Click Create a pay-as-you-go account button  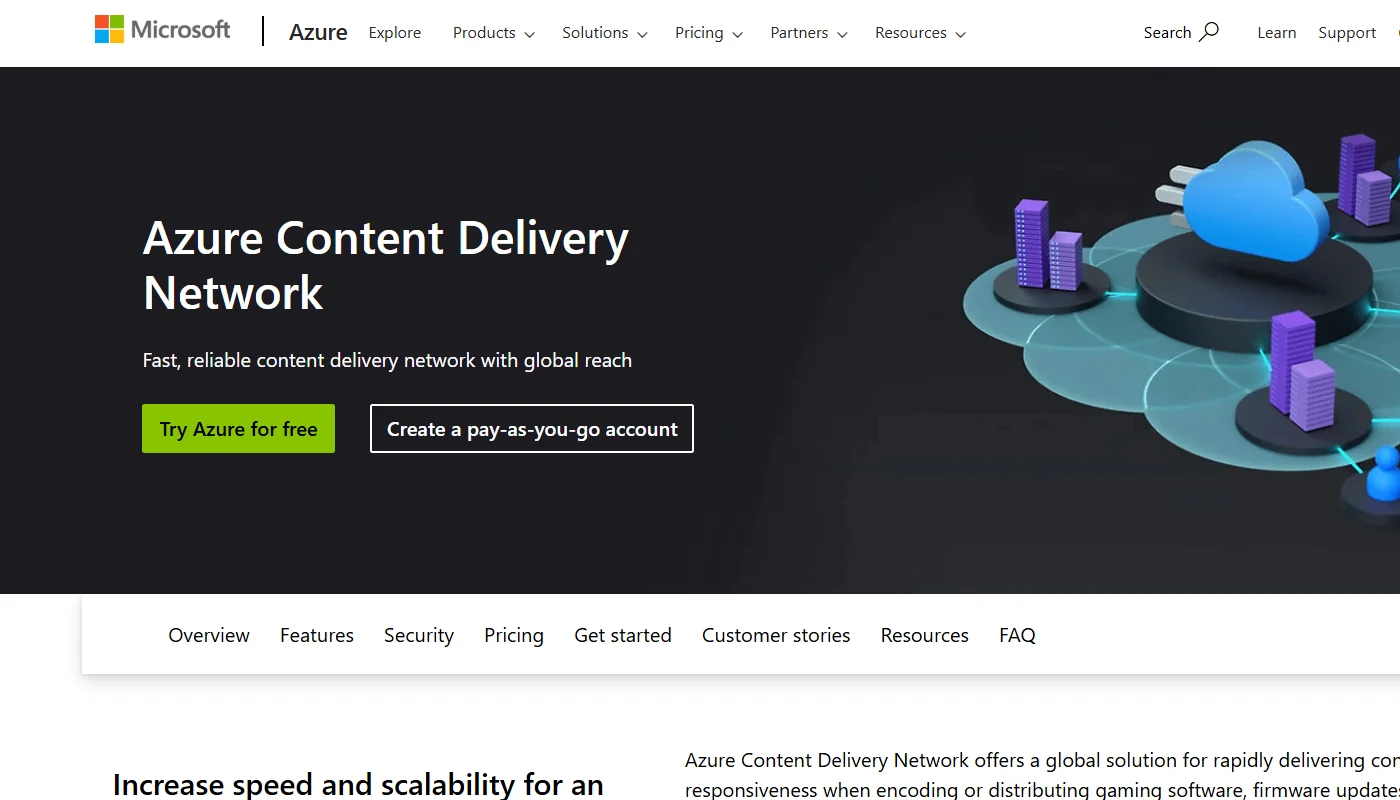(x=532, y=429)
